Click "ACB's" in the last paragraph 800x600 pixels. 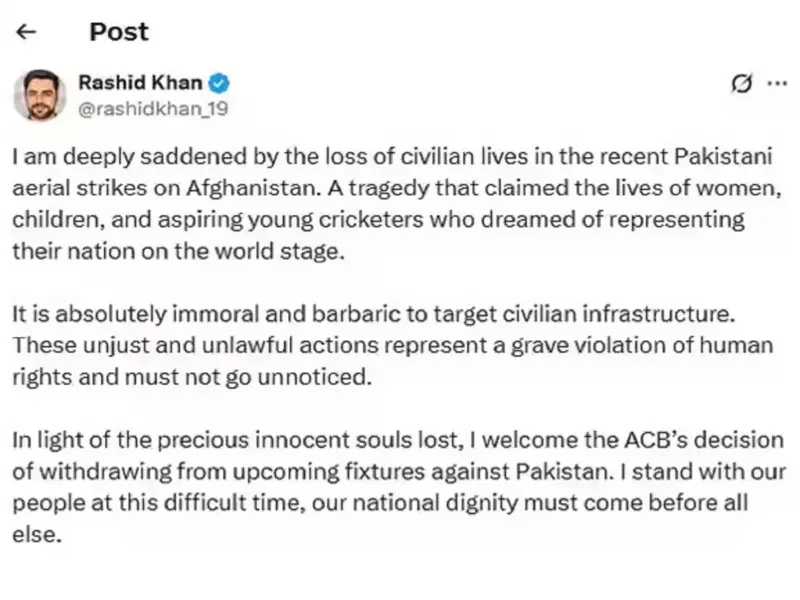(x=621, y=442)
